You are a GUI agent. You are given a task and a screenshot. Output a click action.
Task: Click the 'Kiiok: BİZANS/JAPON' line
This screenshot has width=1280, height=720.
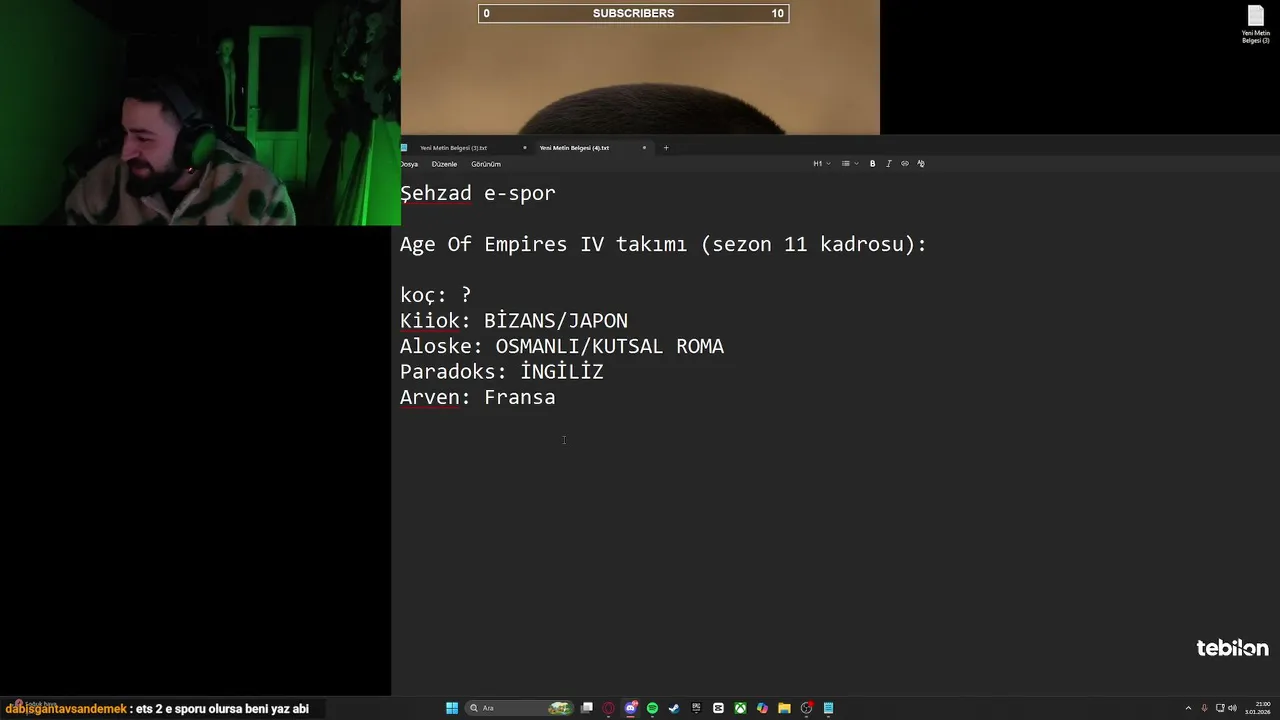click(x=514, y=321)
